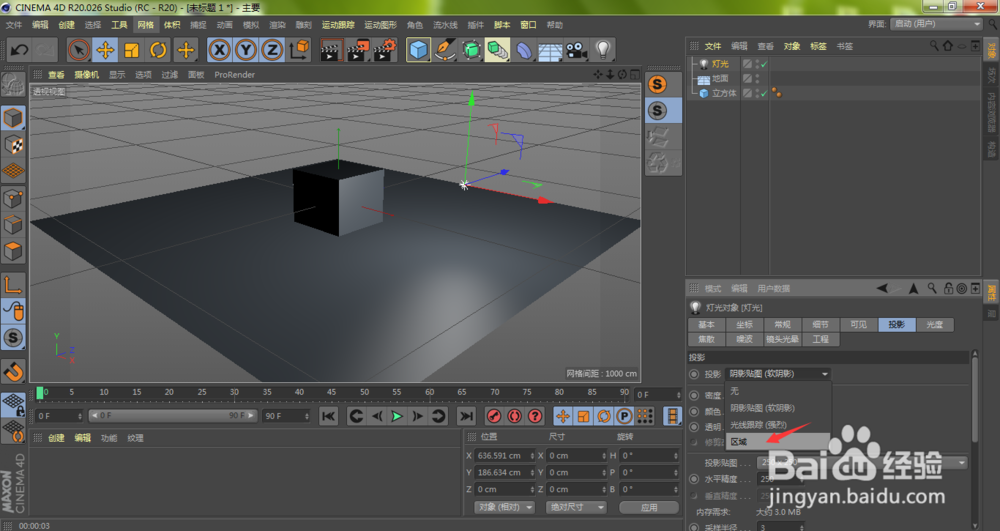Choose 光线跟踪 (强烈) shadow option
Viewport: 1000px width, 531px height.
pyautogui.click(x=778, y=425)
